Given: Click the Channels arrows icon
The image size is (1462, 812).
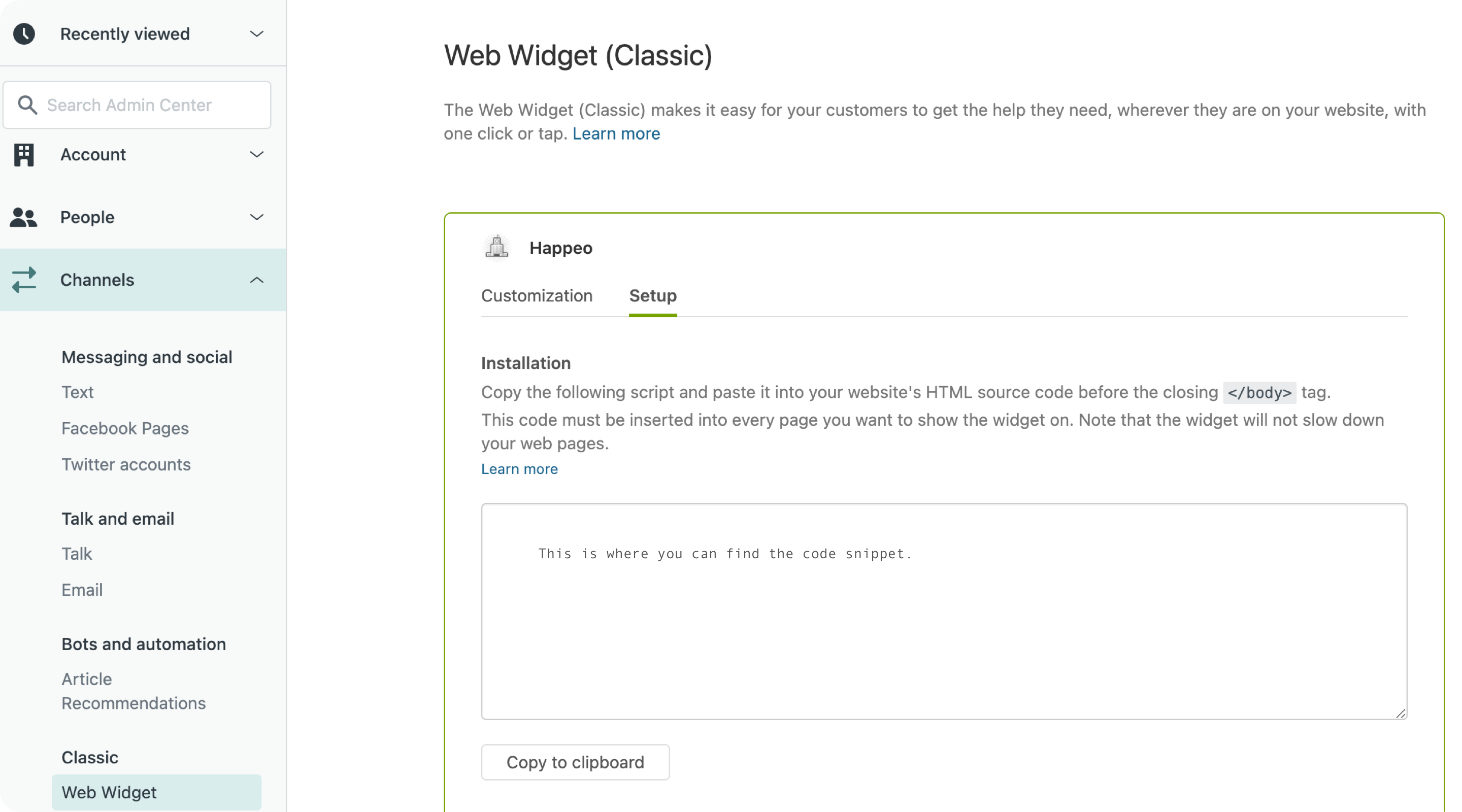Looking at the screenshot, I should pos(23,280).
